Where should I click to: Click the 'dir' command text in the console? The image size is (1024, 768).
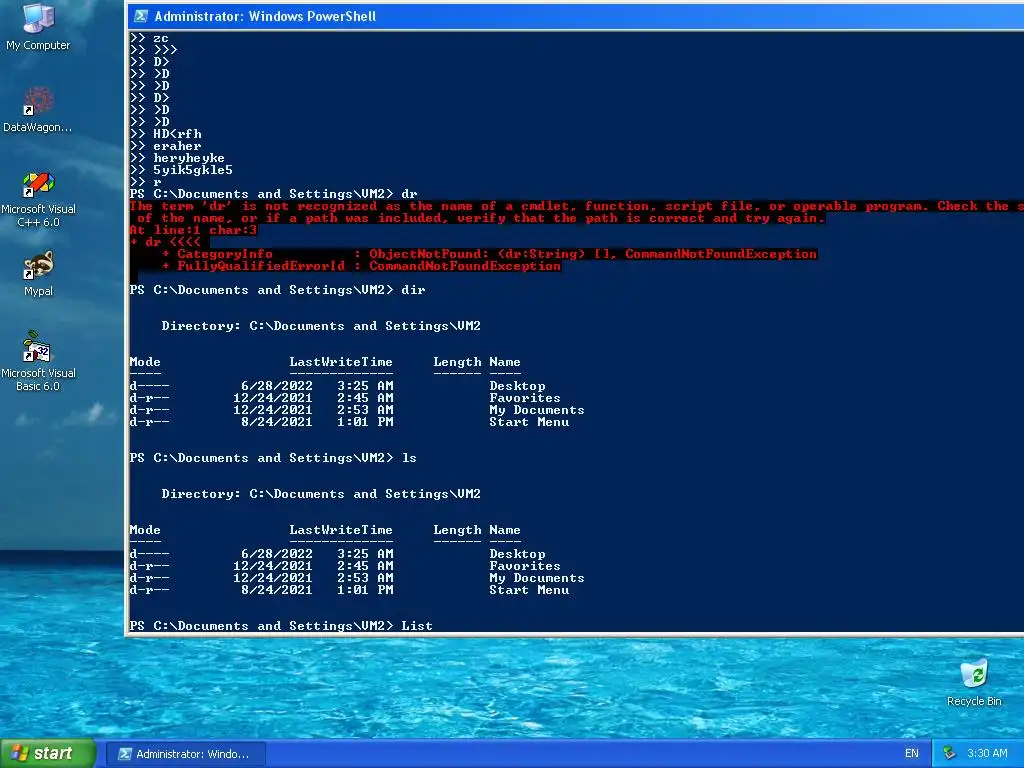413,290
